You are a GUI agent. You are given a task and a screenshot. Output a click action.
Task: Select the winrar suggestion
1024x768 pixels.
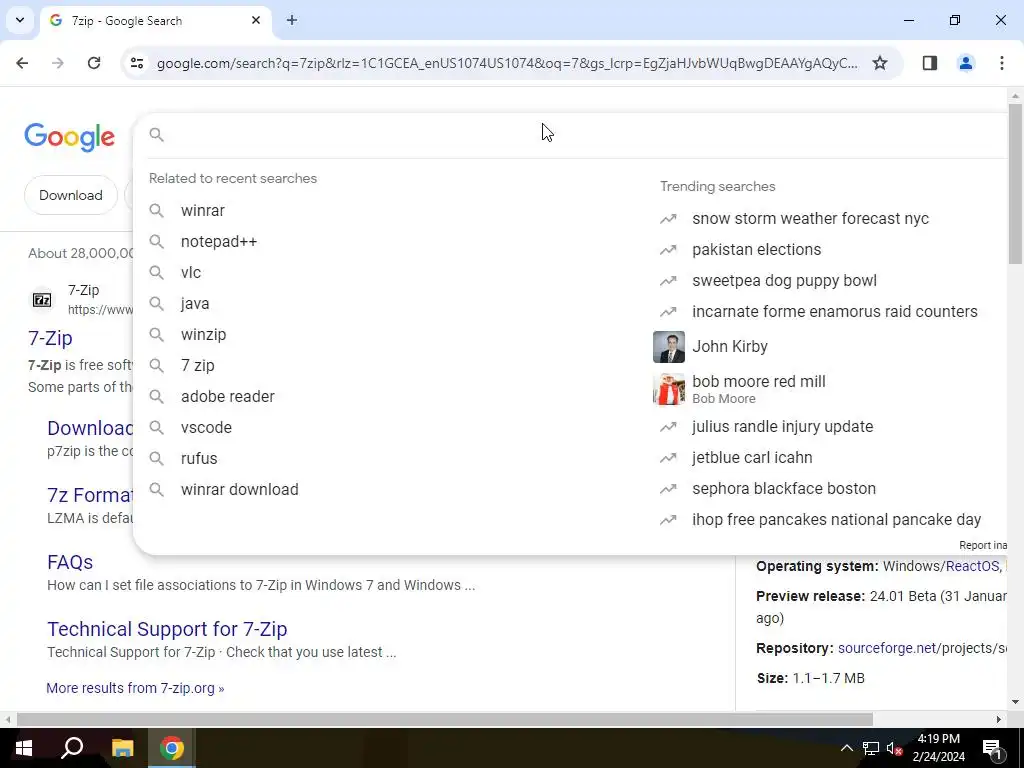click(202, 210)
